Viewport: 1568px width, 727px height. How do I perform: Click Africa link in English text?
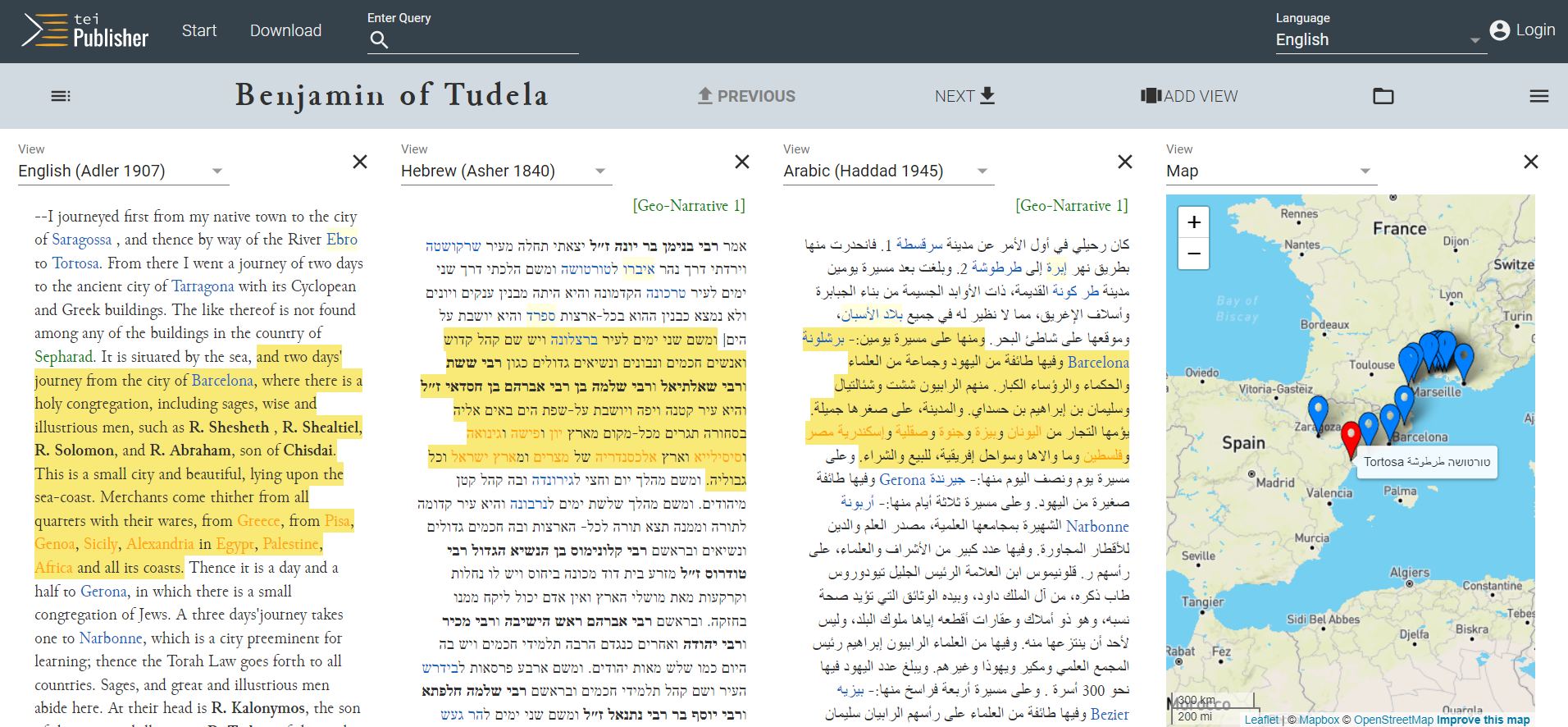click(x=53, y=568)
